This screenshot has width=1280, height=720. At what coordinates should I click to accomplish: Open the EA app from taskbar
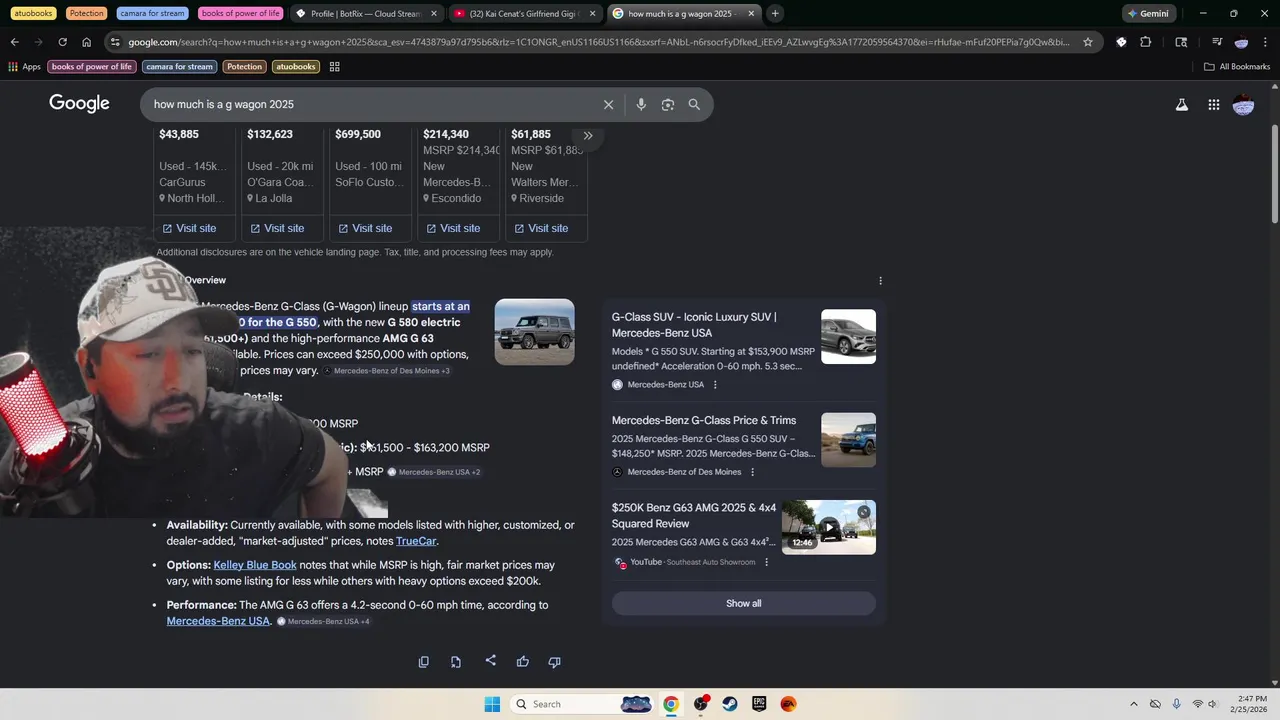coord(789,704)
